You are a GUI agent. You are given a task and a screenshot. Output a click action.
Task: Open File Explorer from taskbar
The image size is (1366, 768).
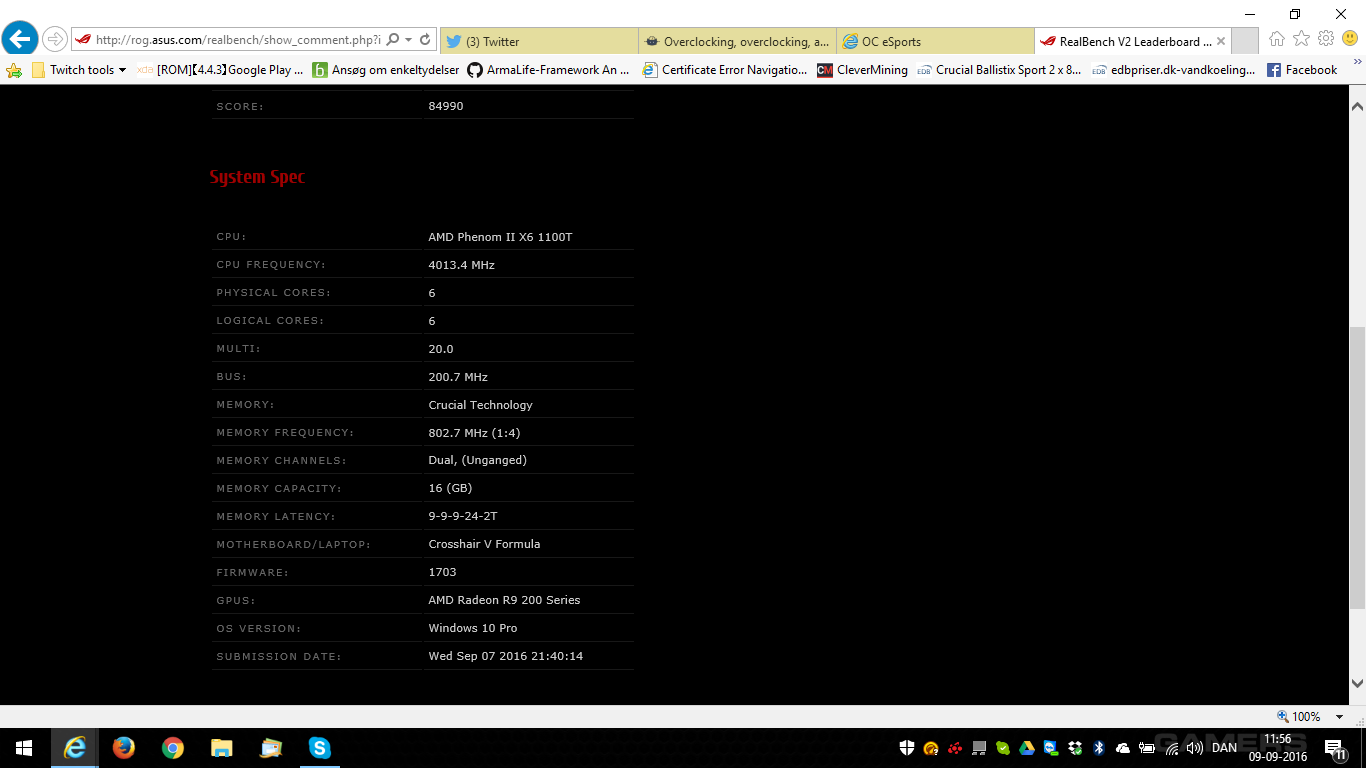(222, 748)
